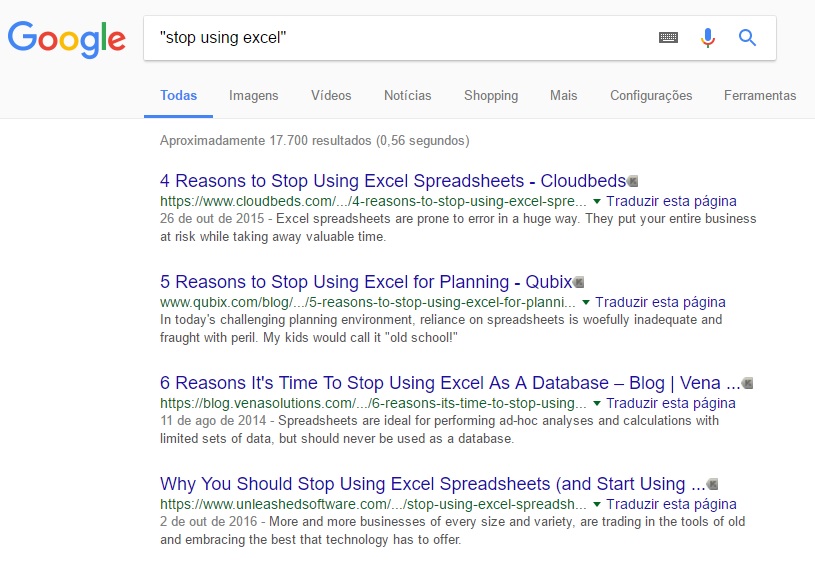Image resolution: width=815 pixels, height=569 pixels.
Task: Open the Ferramentas search tools
Action: coord(760,96)
